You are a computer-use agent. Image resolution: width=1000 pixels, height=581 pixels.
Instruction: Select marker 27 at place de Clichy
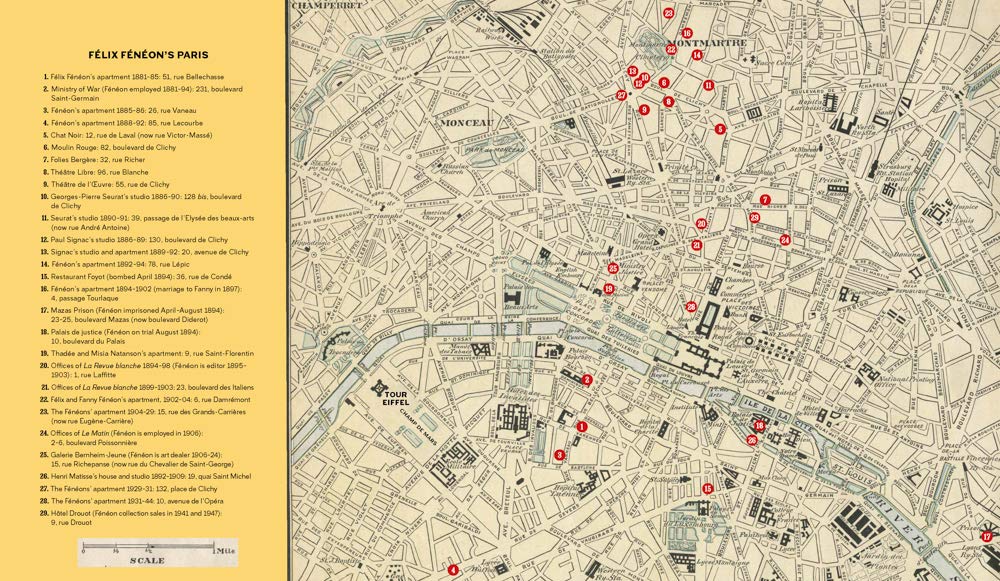(621, 95)
